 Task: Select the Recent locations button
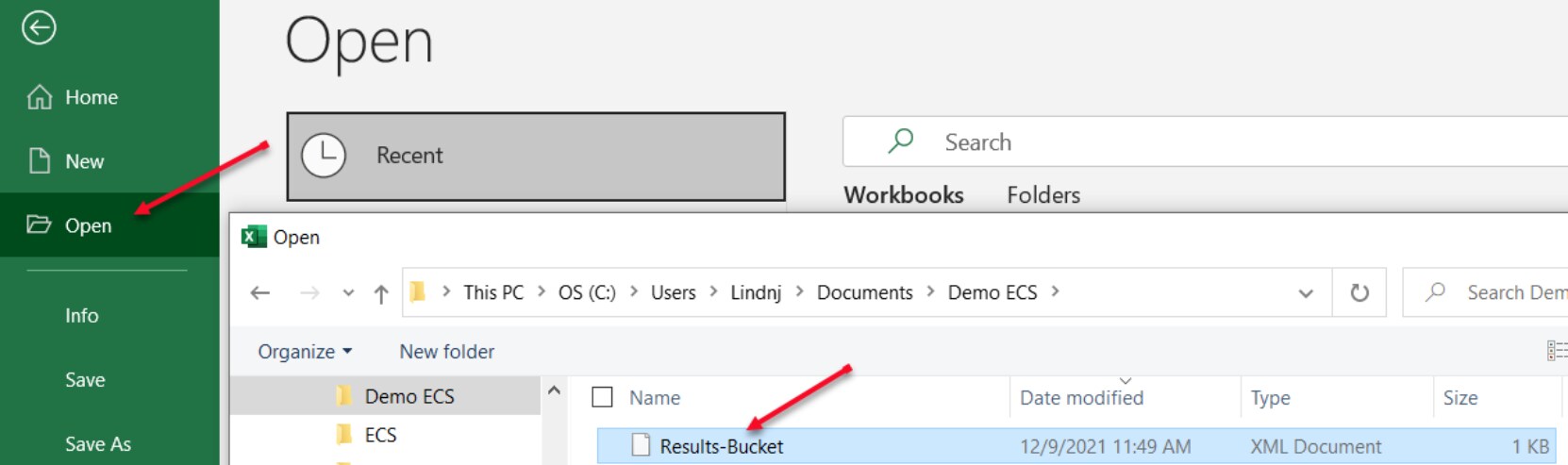(536, 157)
